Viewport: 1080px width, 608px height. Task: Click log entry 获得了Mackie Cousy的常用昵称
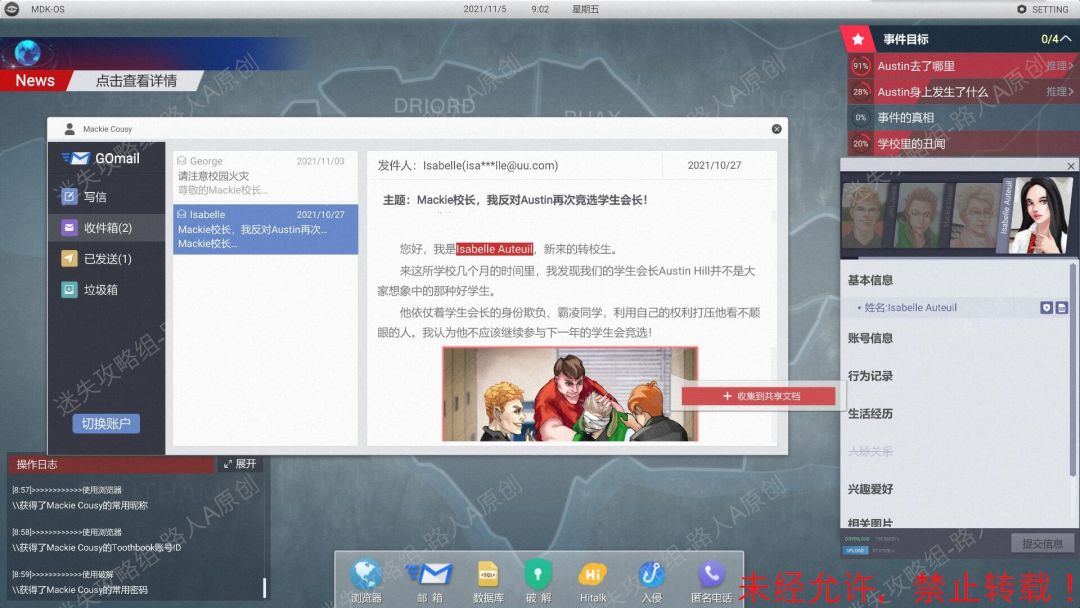coord(79,505)
